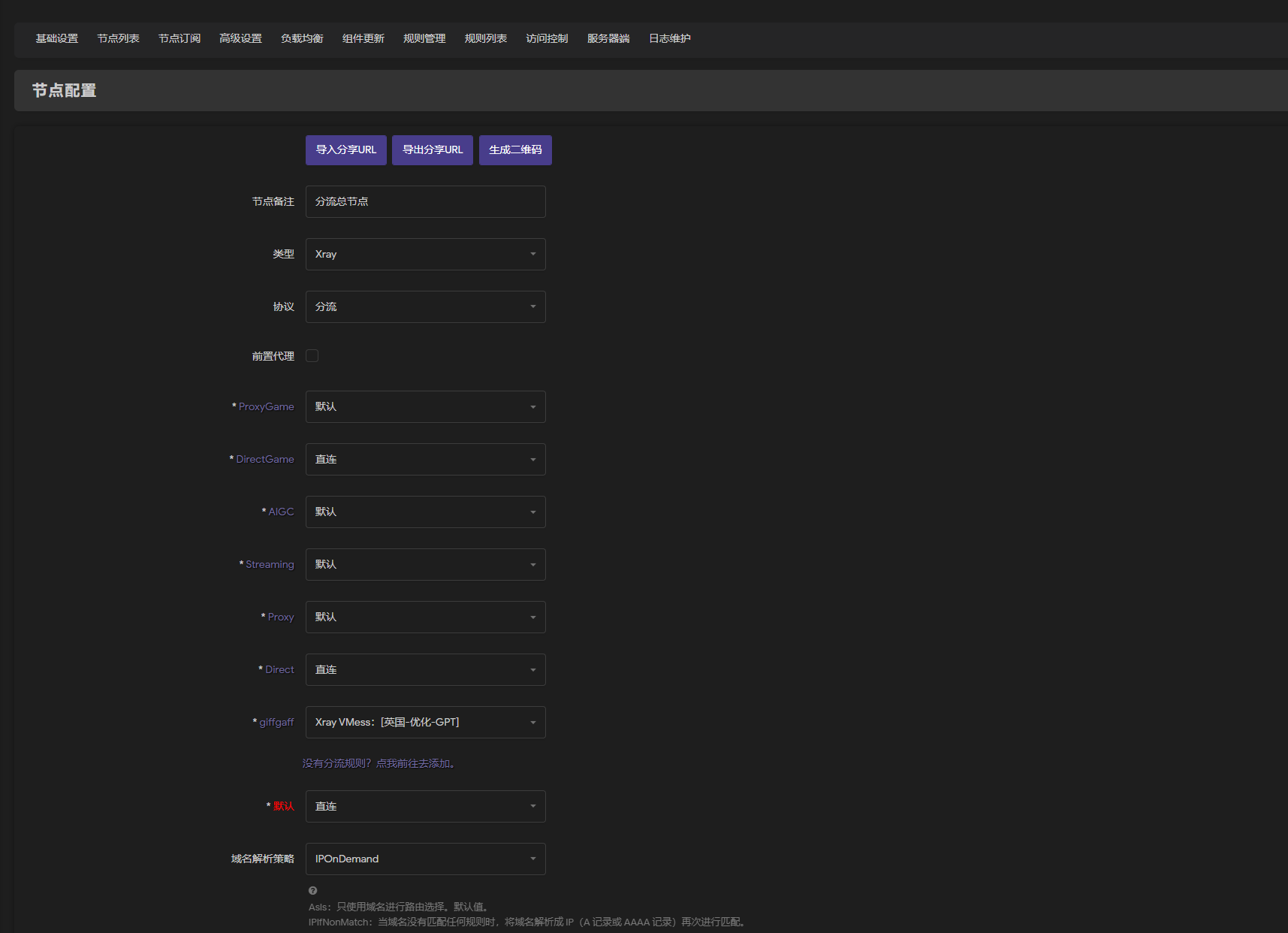Click the 导出分享URL button
Screen dimensions: 1288x933
pyautogui.click(x=433, y=150)
